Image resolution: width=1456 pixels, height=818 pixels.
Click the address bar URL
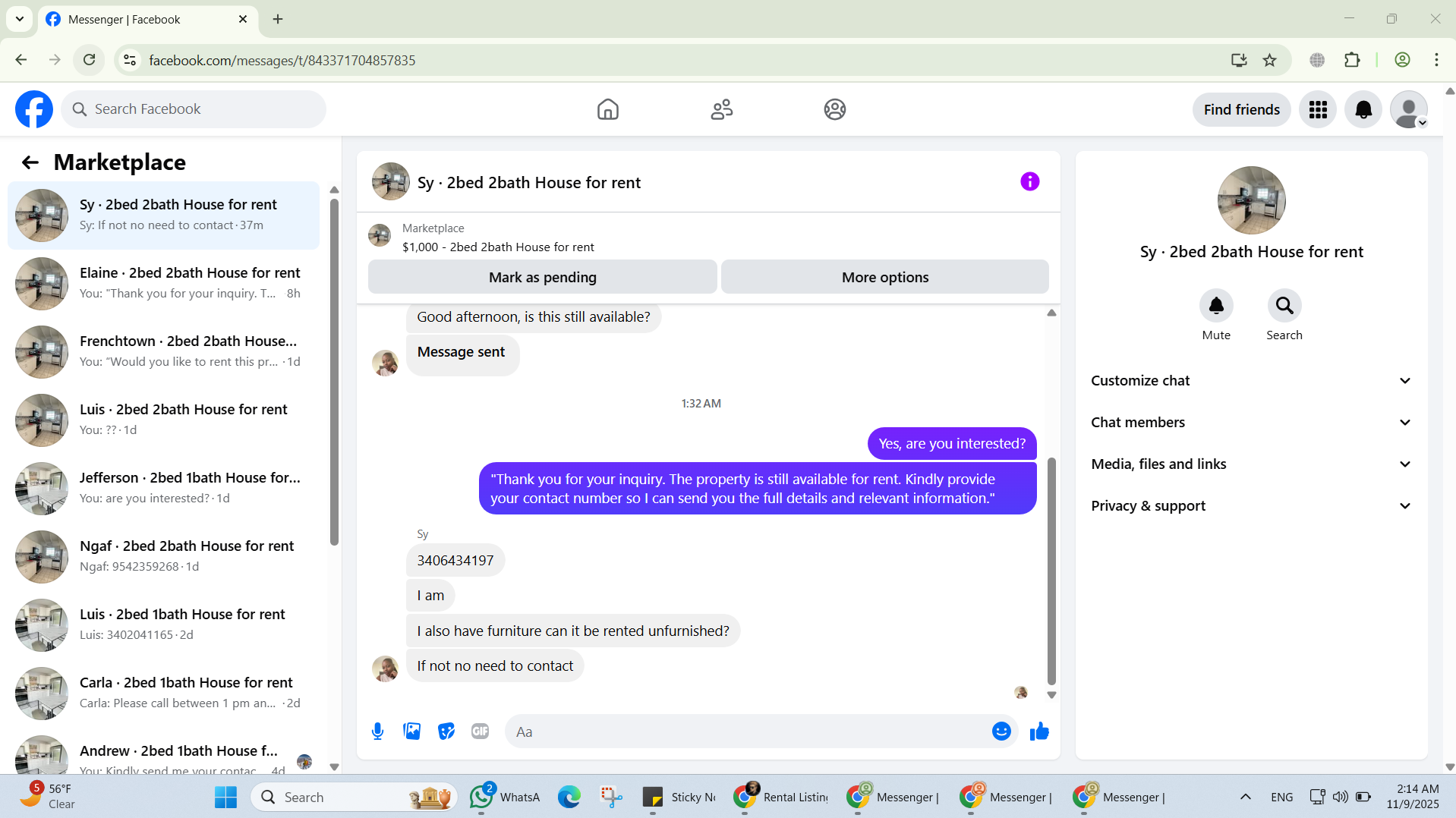point(282,61)
